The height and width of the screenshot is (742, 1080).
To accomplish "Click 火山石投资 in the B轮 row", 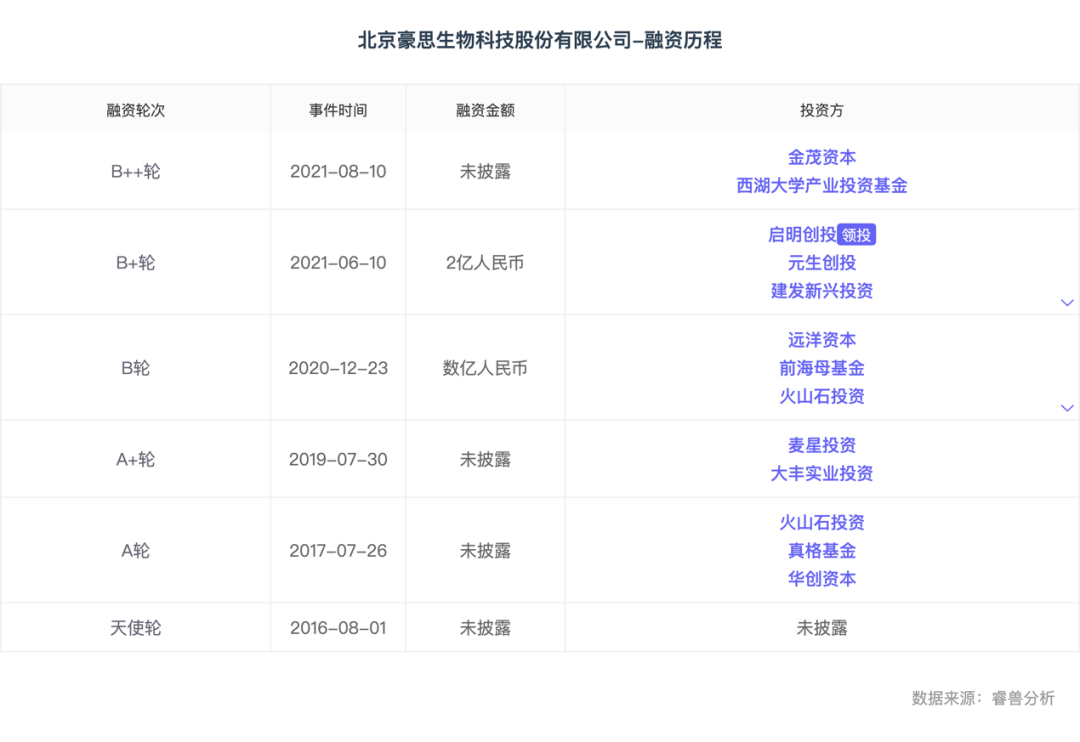I will click(x=822, y=396).
